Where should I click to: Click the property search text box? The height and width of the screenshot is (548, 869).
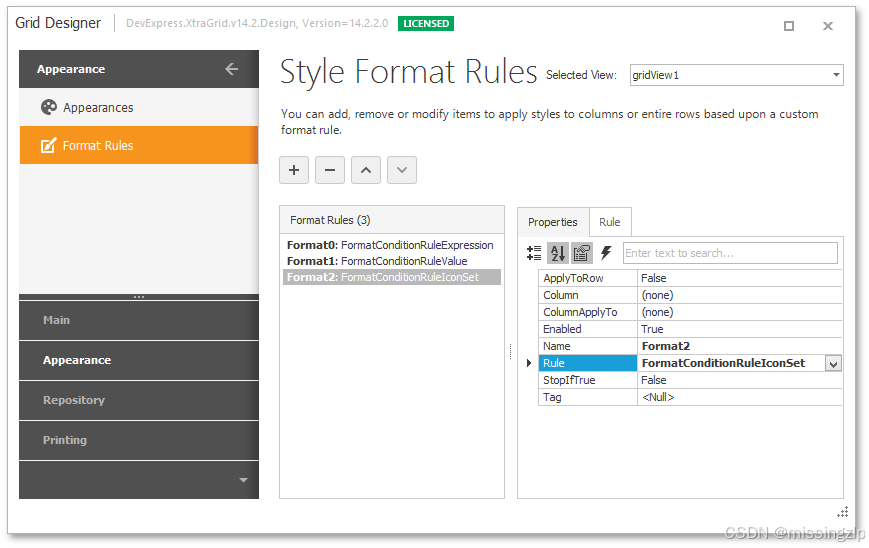pos(730,253)
